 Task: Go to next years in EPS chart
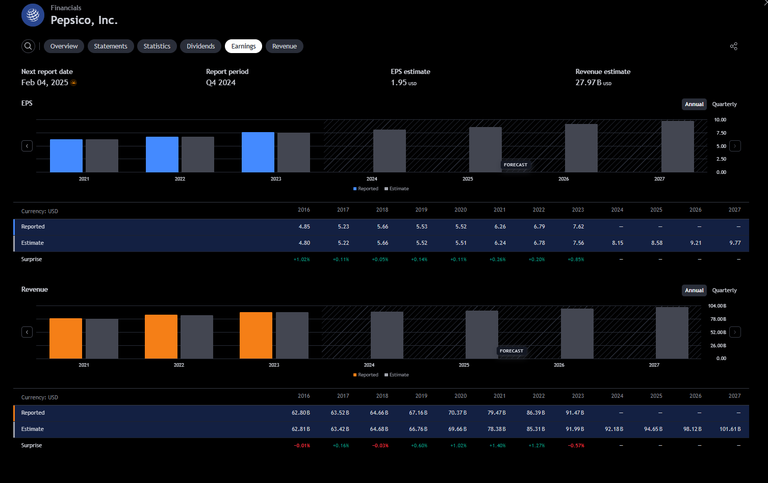click(x=735, y=146)
